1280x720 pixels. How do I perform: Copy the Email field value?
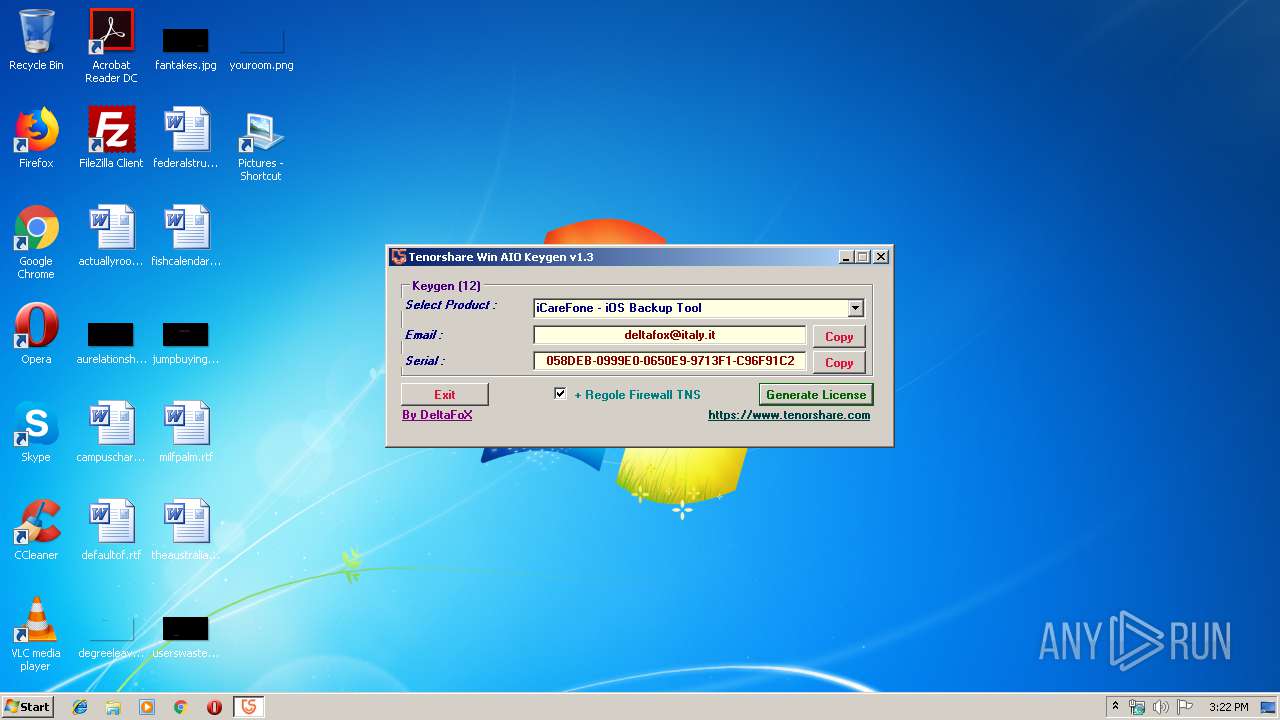(839, 337)
